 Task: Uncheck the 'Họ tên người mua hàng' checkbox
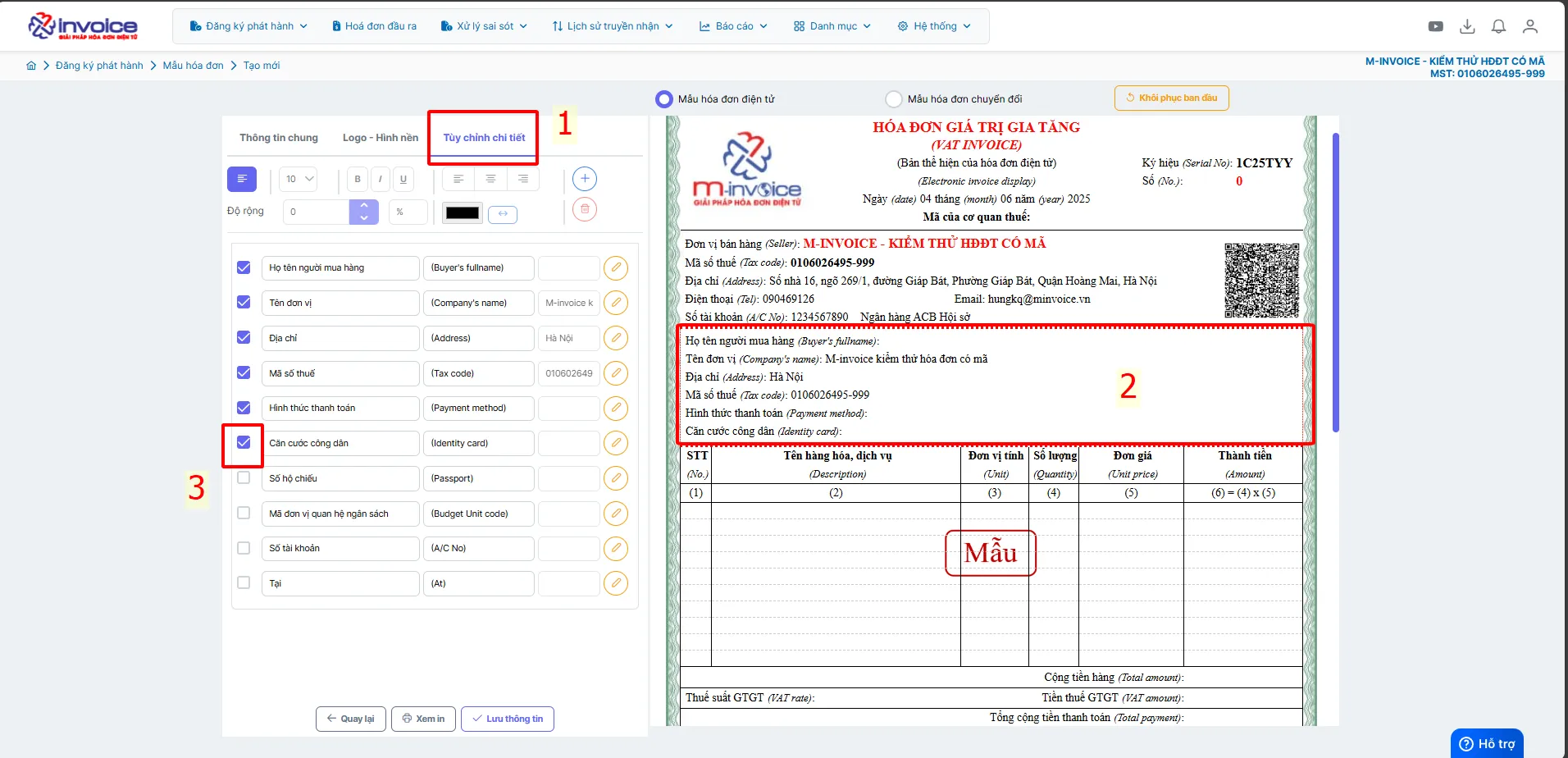[x=244, y=267]
